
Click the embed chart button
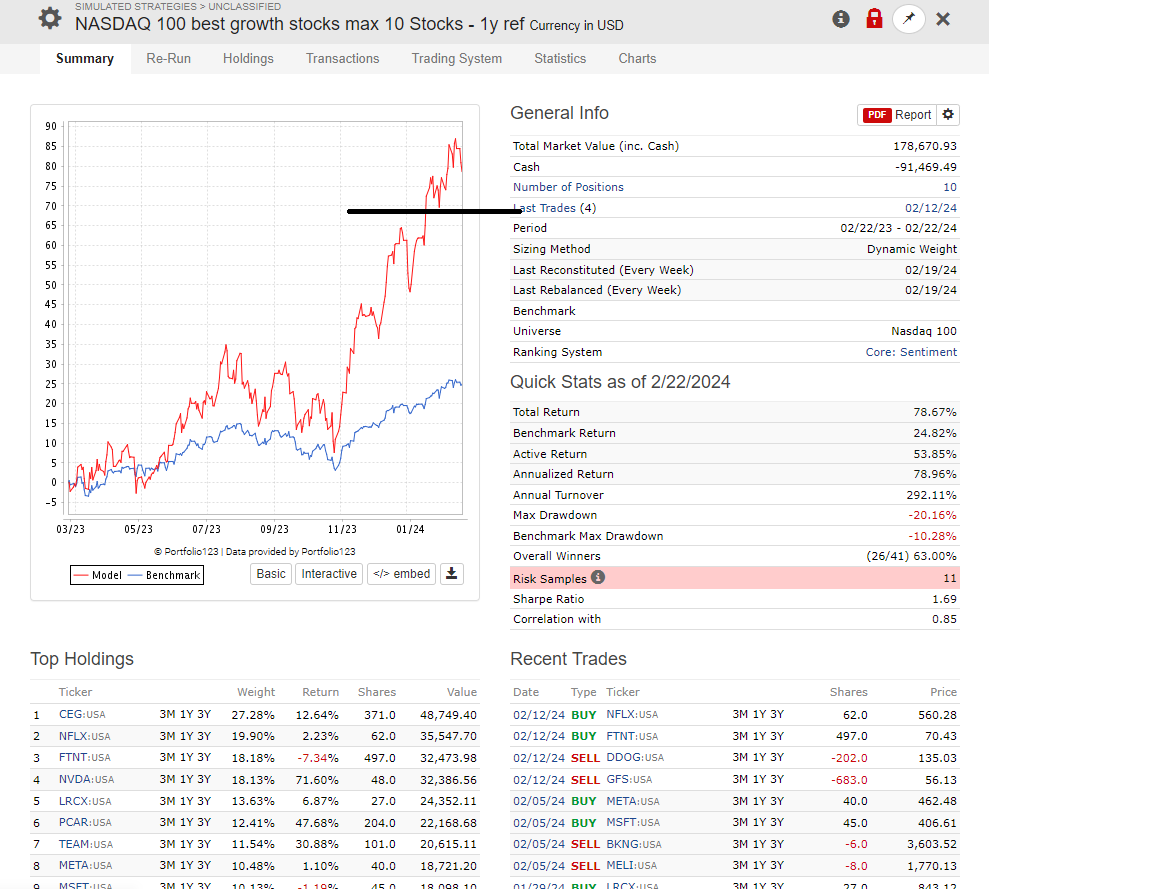coord(401,574)
